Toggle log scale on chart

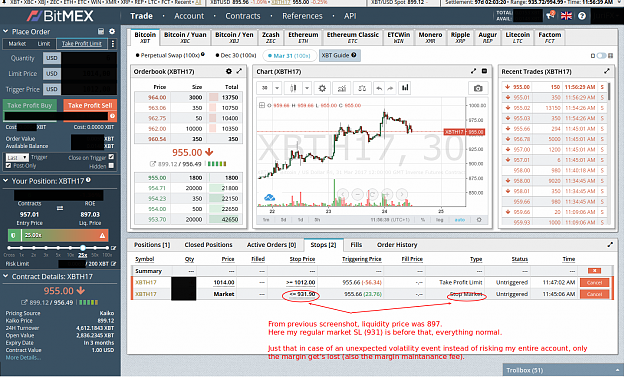click(439, 220)
